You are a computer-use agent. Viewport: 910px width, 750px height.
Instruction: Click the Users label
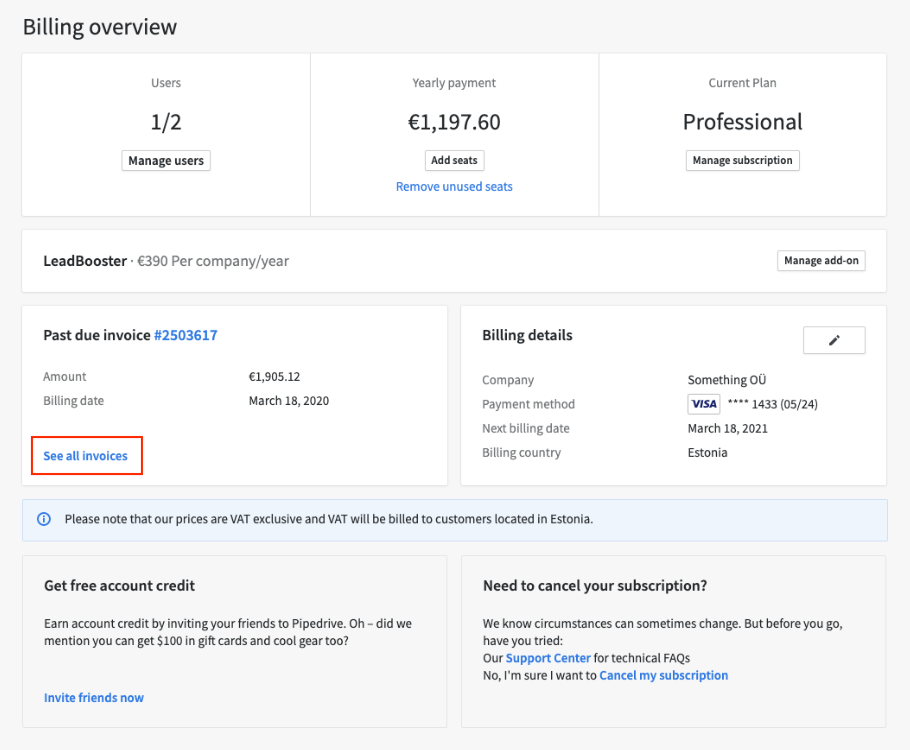coord(166,83)
